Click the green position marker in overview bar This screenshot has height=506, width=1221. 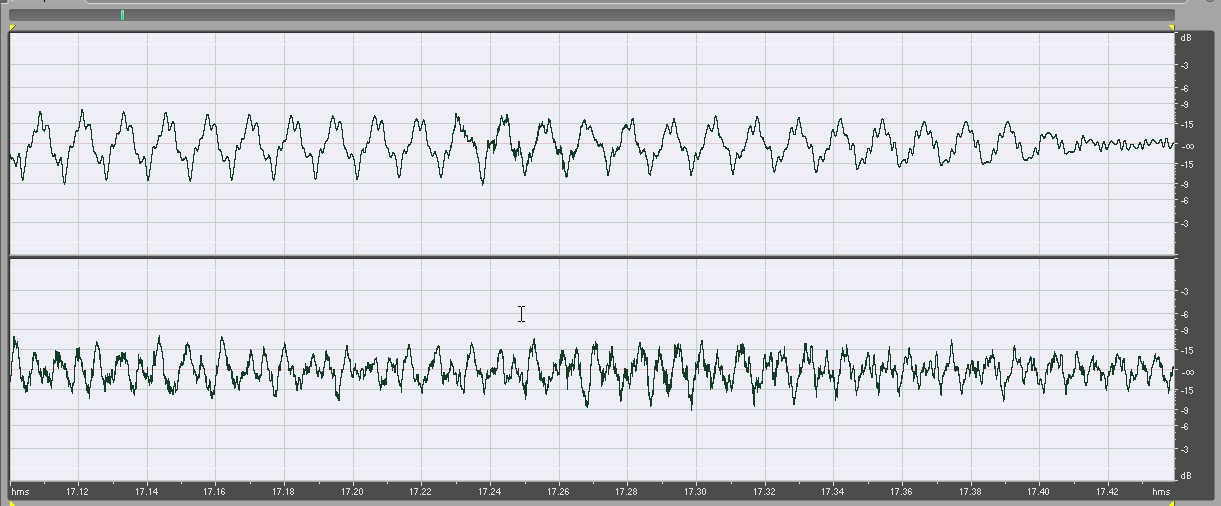122,15
